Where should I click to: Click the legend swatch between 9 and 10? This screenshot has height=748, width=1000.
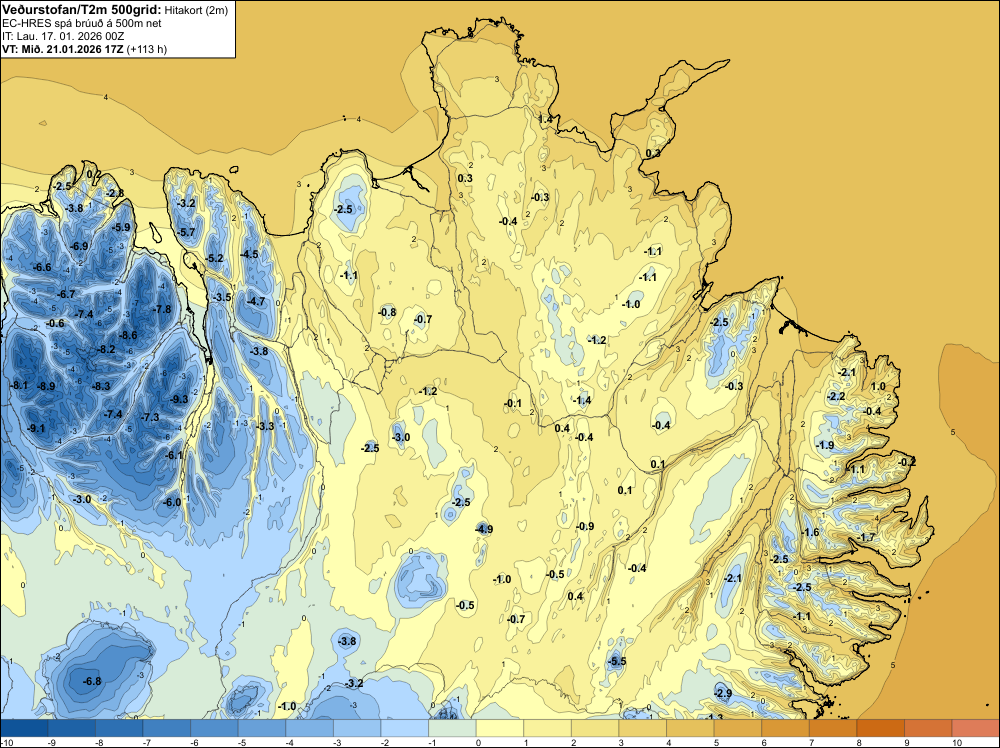tap(929, 728)
